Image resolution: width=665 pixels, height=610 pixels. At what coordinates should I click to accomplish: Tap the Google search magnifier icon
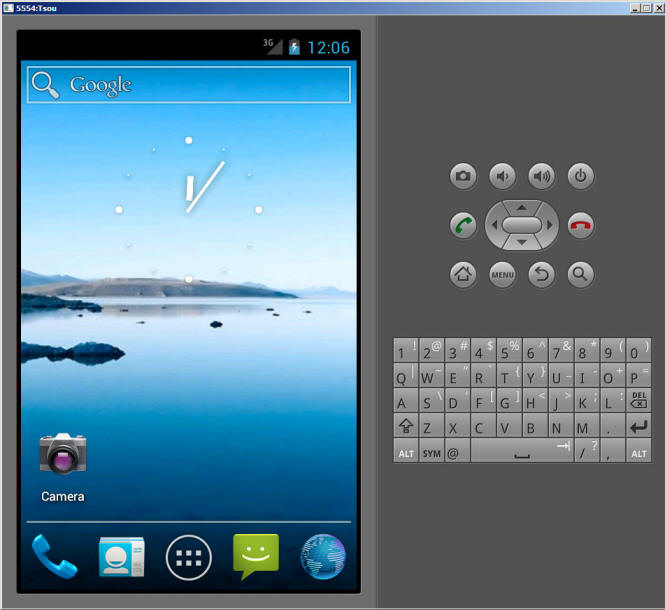pos(45,85)
